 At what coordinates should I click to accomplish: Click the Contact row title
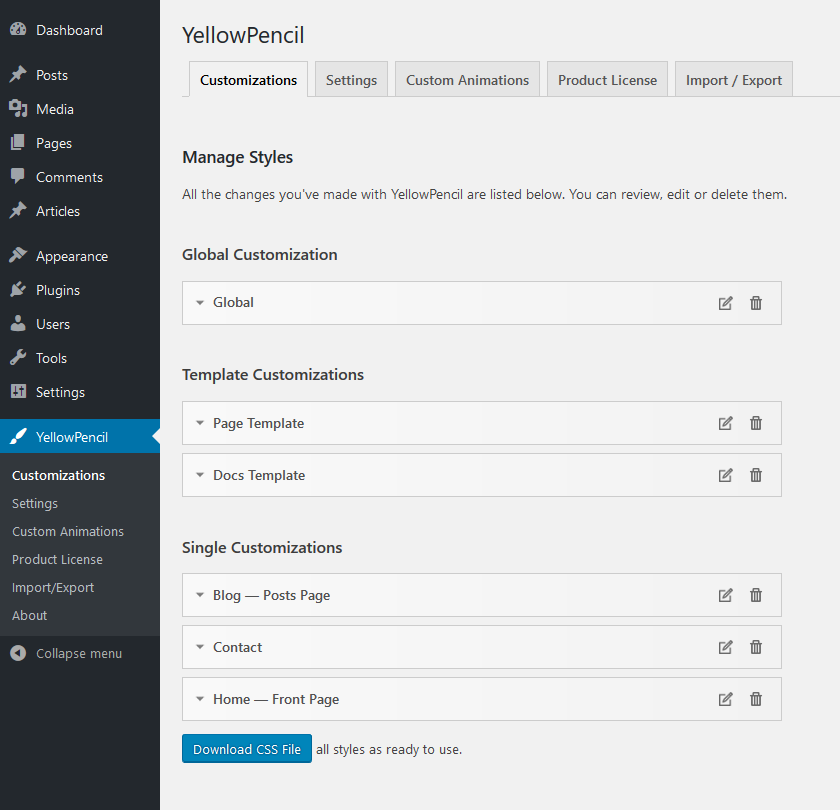pyautogui.click(x=237, y=647)
